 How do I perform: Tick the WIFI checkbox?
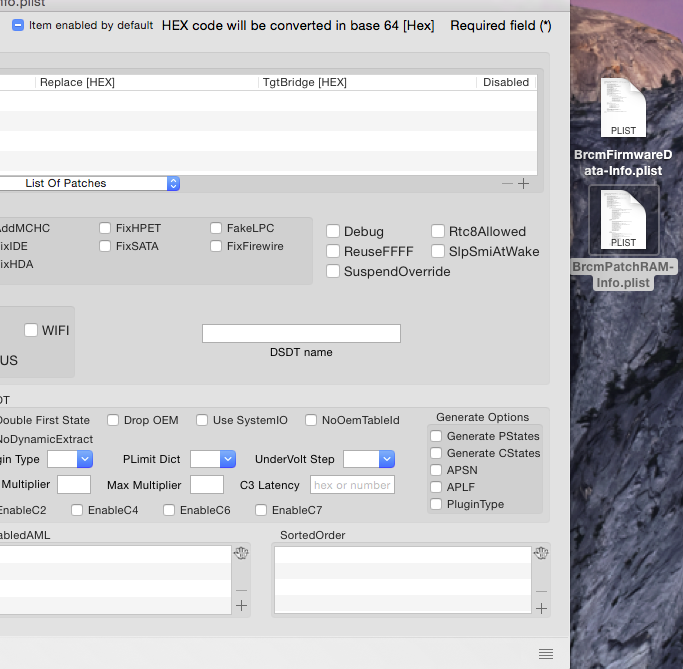coord(31,330)
